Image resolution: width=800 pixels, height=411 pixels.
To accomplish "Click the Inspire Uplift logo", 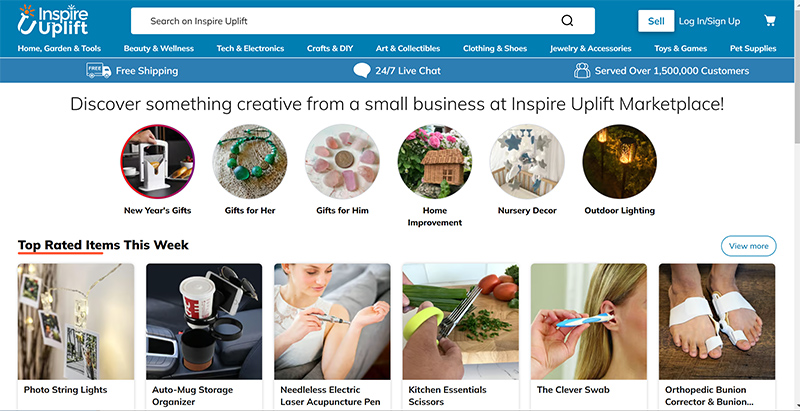I will click(53, 21).
